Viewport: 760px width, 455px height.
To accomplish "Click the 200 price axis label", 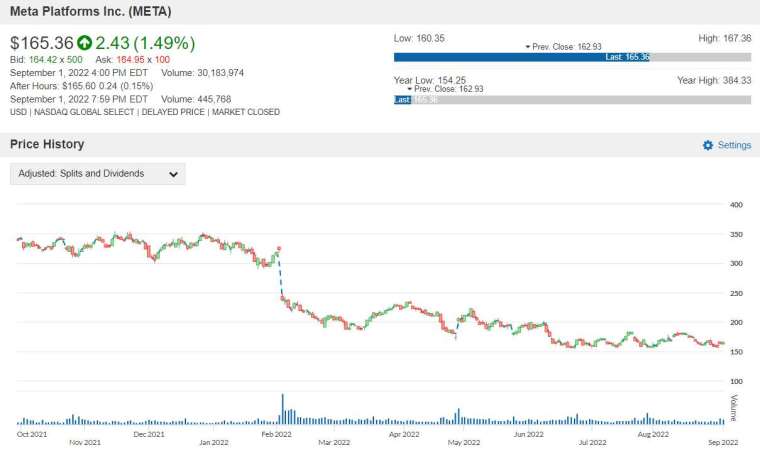I will 736,322.
